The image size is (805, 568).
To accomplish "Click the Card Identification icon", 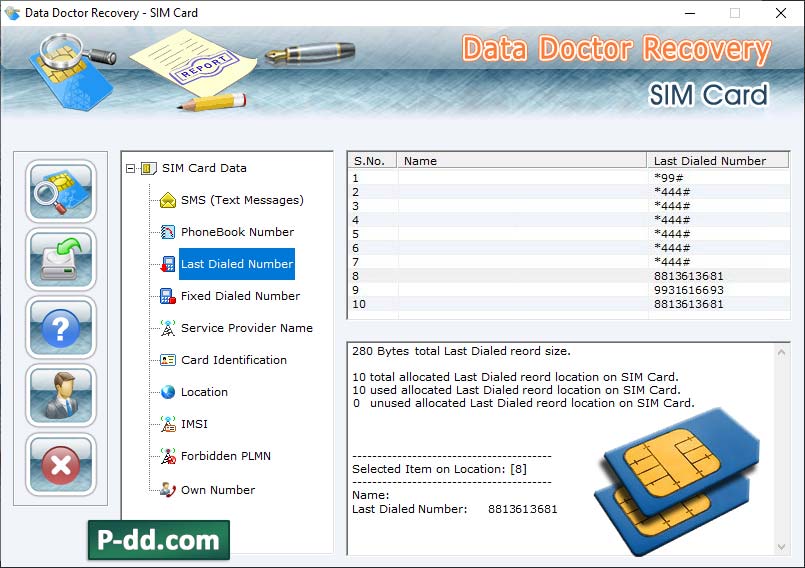I will click(168, 360).
